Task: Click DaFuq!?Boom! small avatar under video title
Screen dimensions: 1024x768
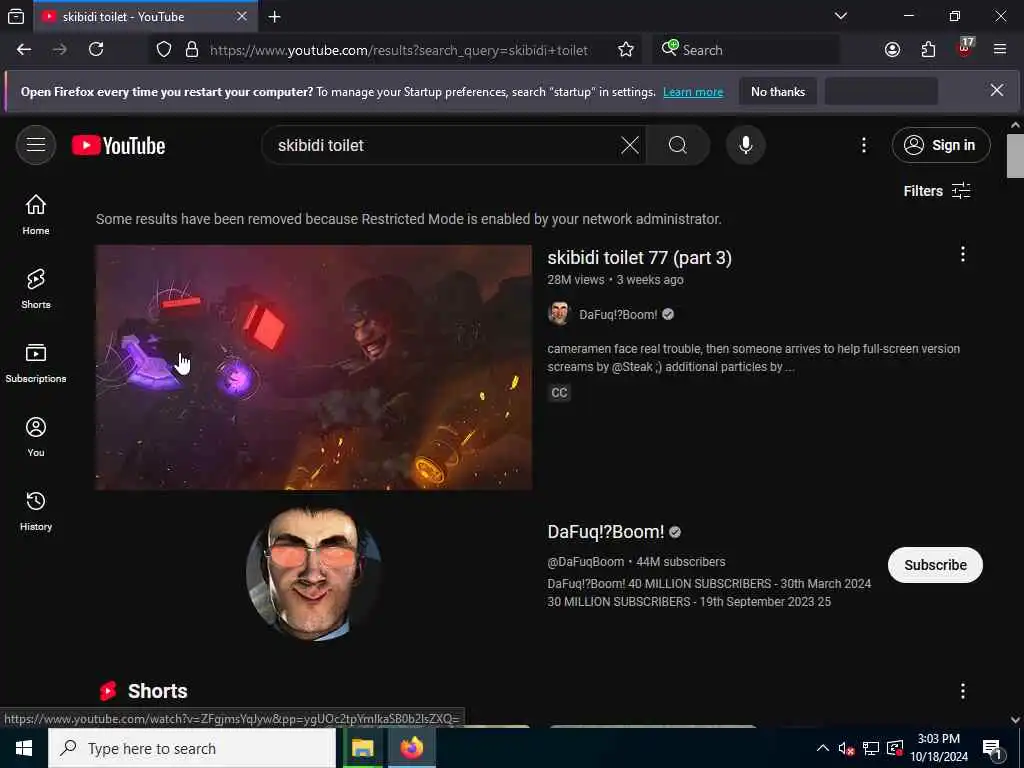Action: 559,314
